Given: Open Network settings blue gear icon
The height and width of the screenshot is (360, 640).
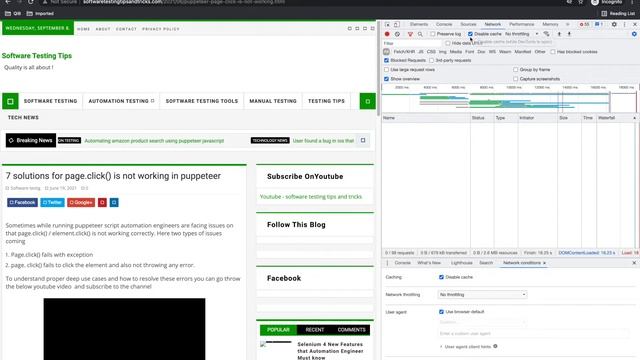Looking at the screenshot, I should 634,34.
